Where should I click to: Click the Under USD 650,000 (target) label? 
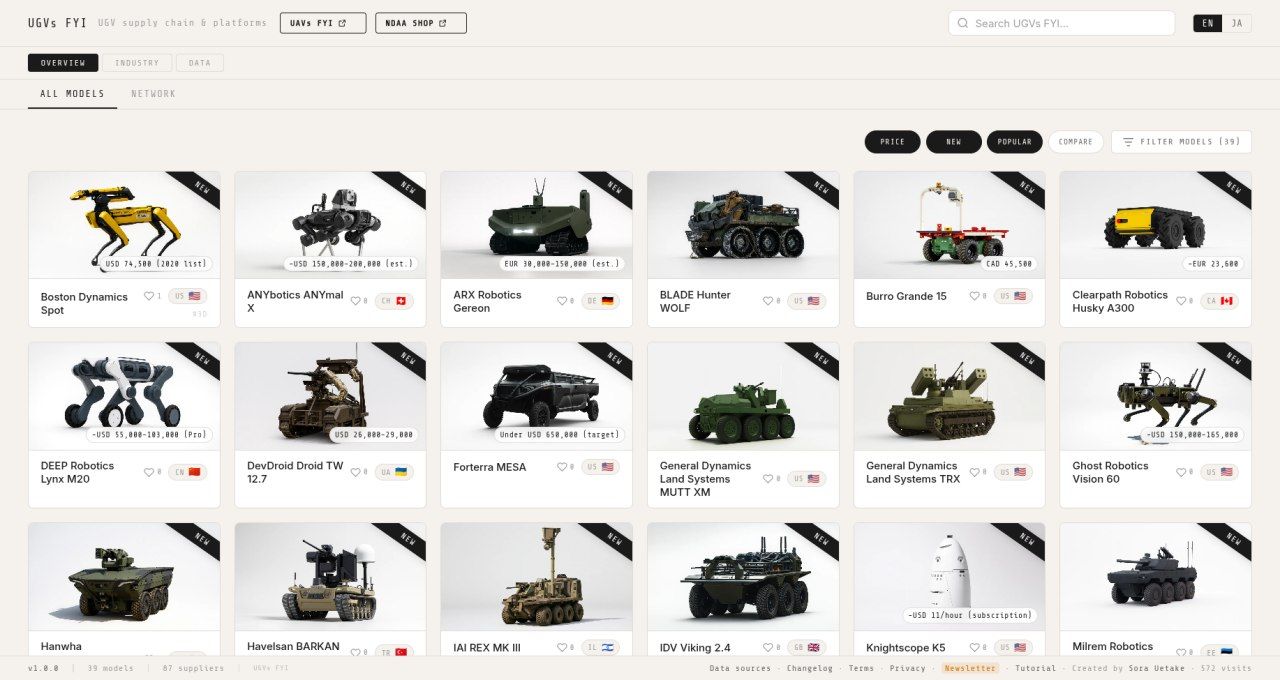point(559,435)
